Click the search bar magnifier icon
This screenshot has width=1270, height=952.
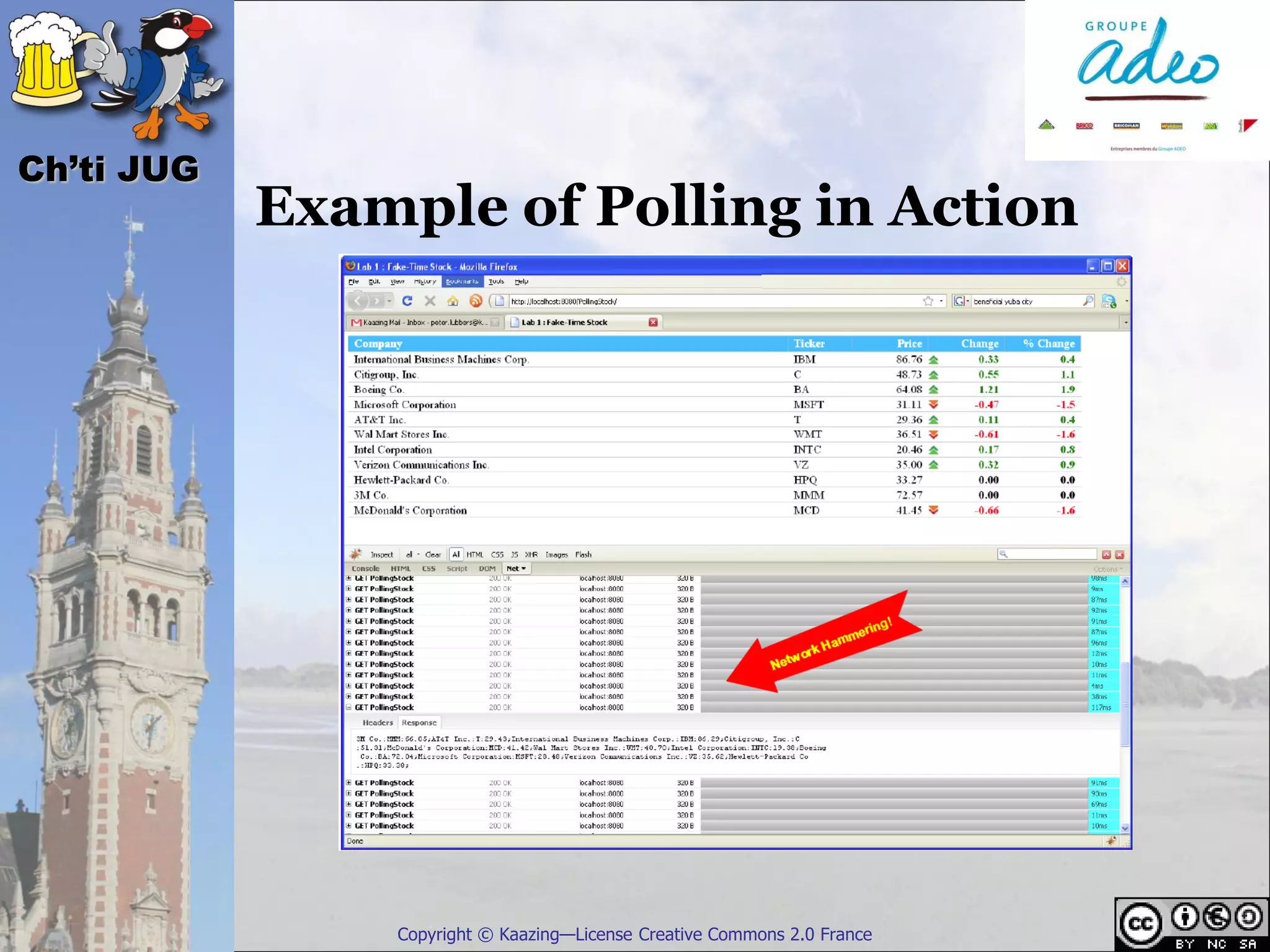pos(1088,301)
